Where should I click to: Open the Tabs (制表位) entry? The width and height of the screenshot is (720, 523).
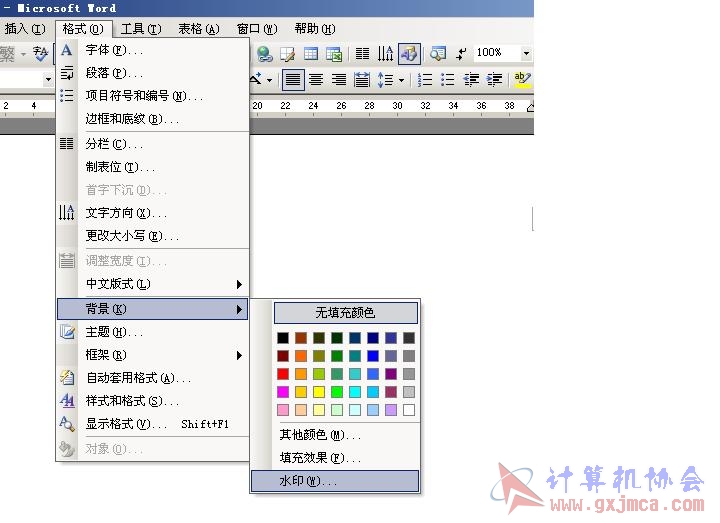coord(152,167)
